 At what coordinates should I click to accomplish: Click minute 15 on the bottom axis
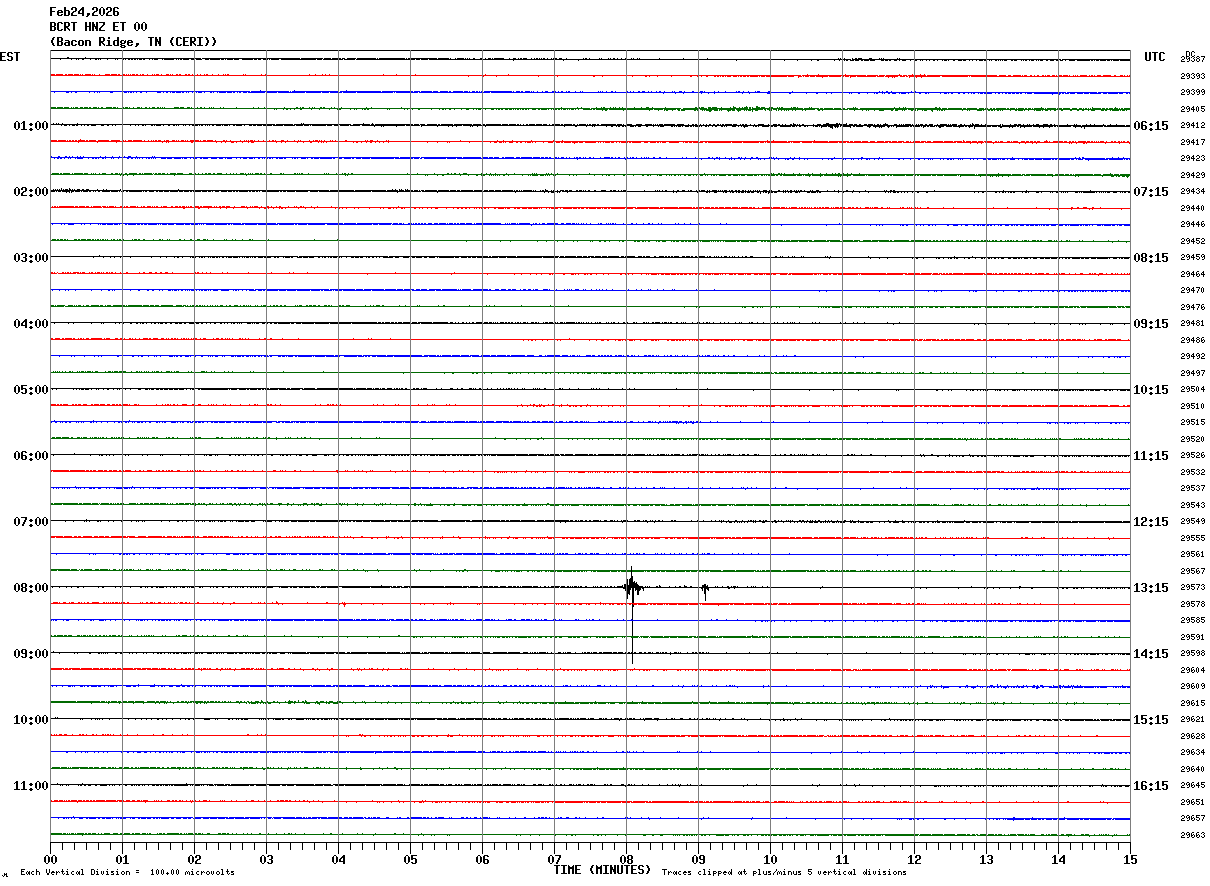pyautogui.click(x=1130, y=859)
